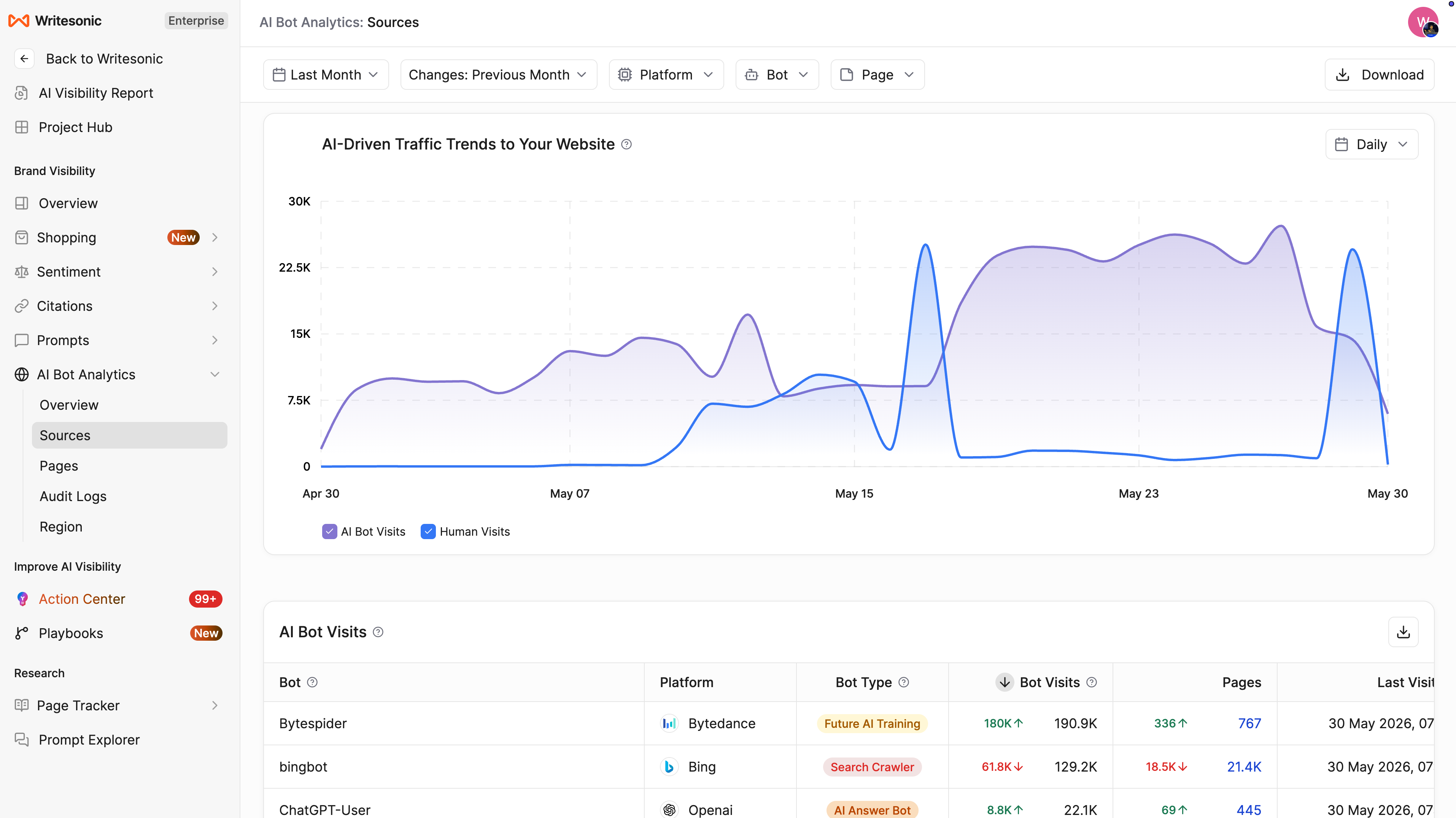Expand the Page Tracker chevron

pos(215,705)
